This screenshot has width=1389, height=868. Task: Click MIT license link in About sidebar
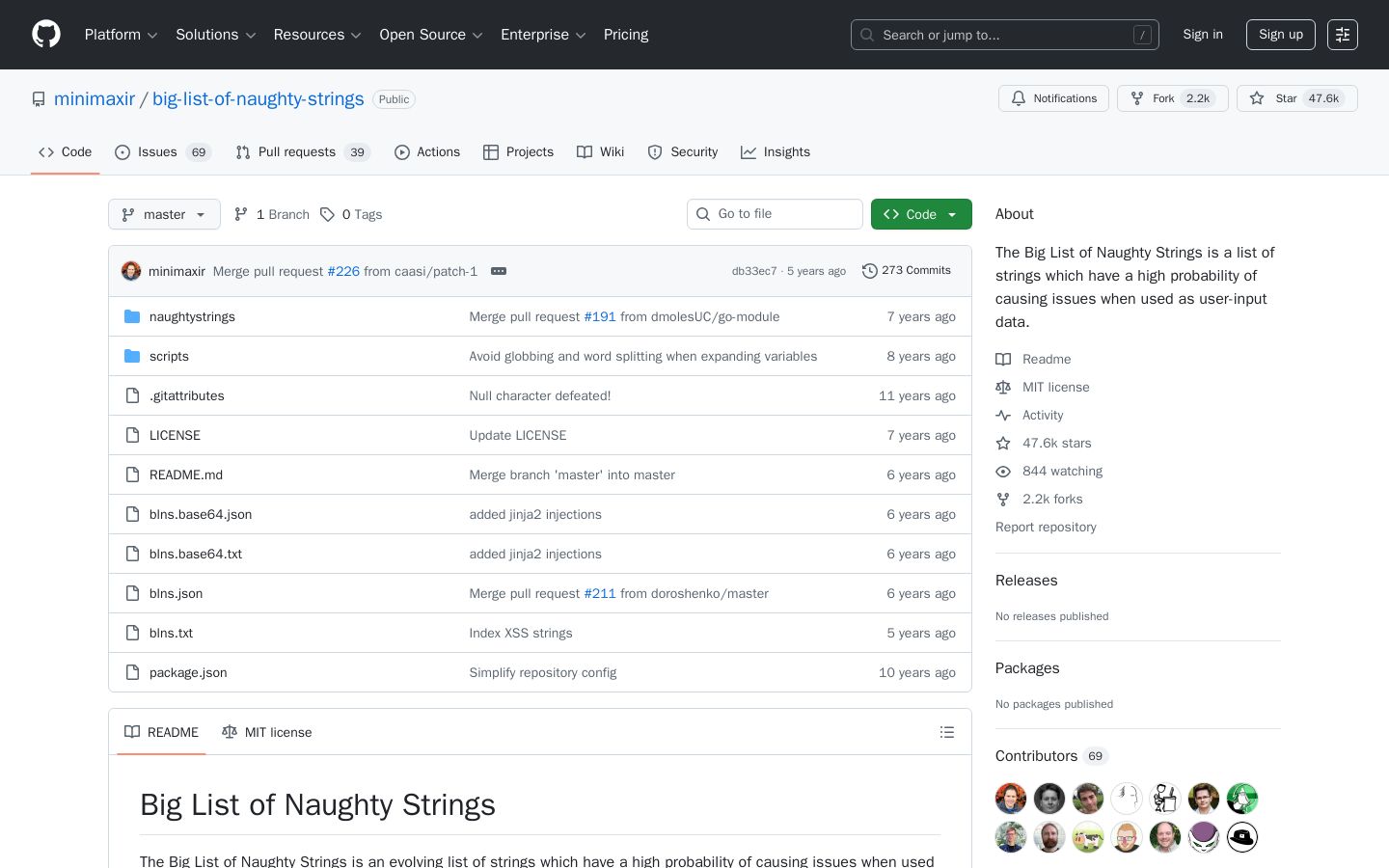1043,387
